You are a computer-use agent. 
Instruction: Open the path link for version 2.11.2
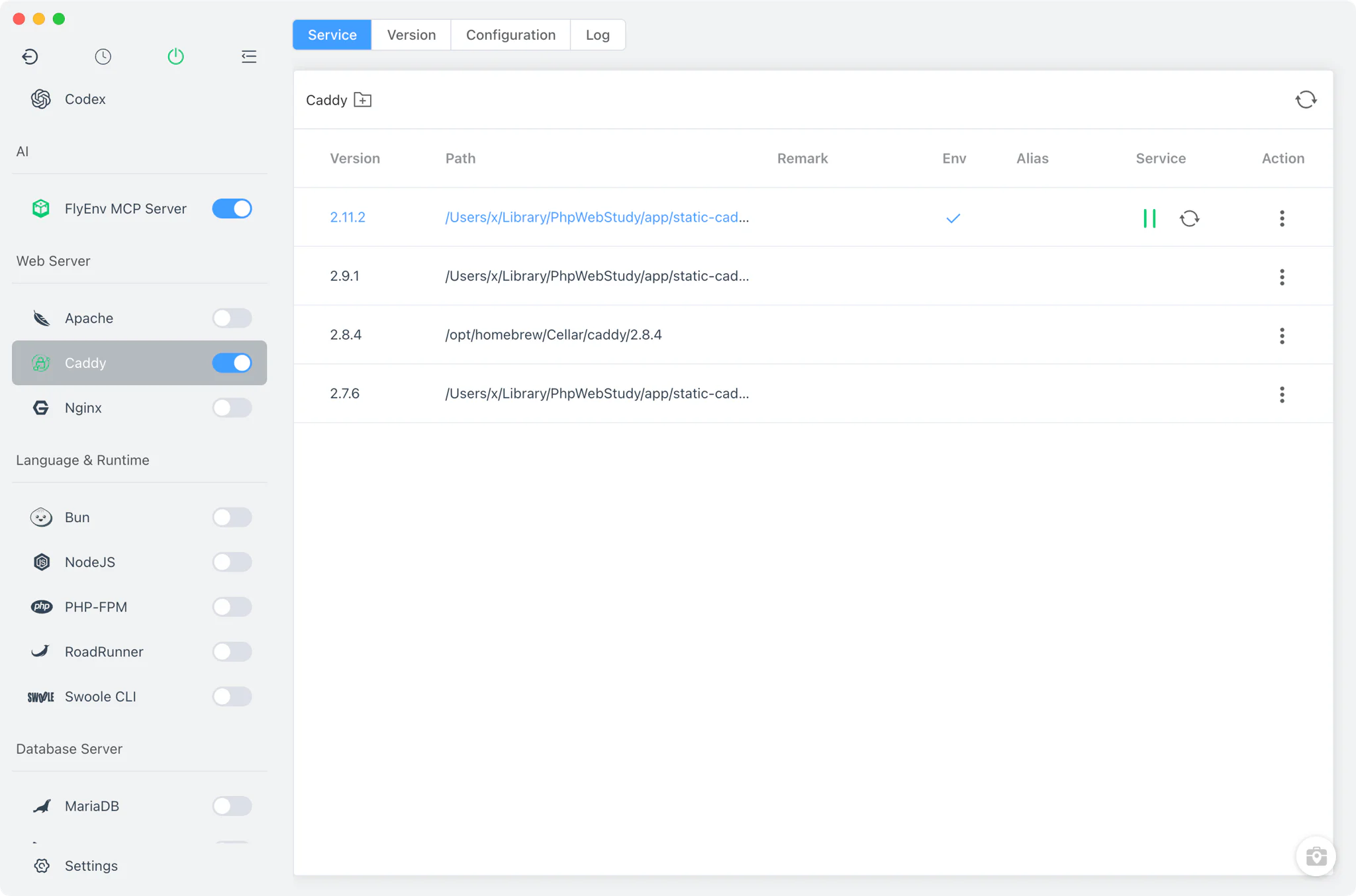click(x=597, y=218)
